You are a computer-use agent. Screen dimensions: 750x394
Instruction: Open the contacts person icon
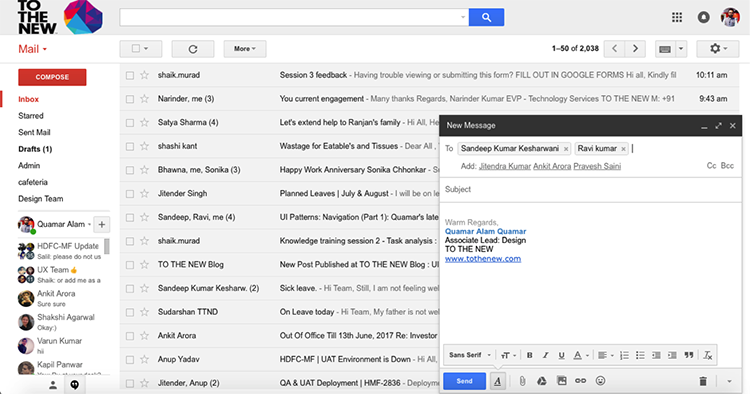(53, 385)
